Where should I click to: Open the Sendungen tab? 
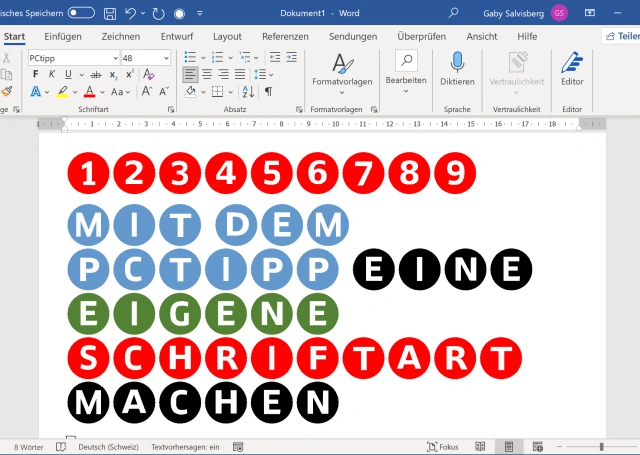tap(353, 36)
